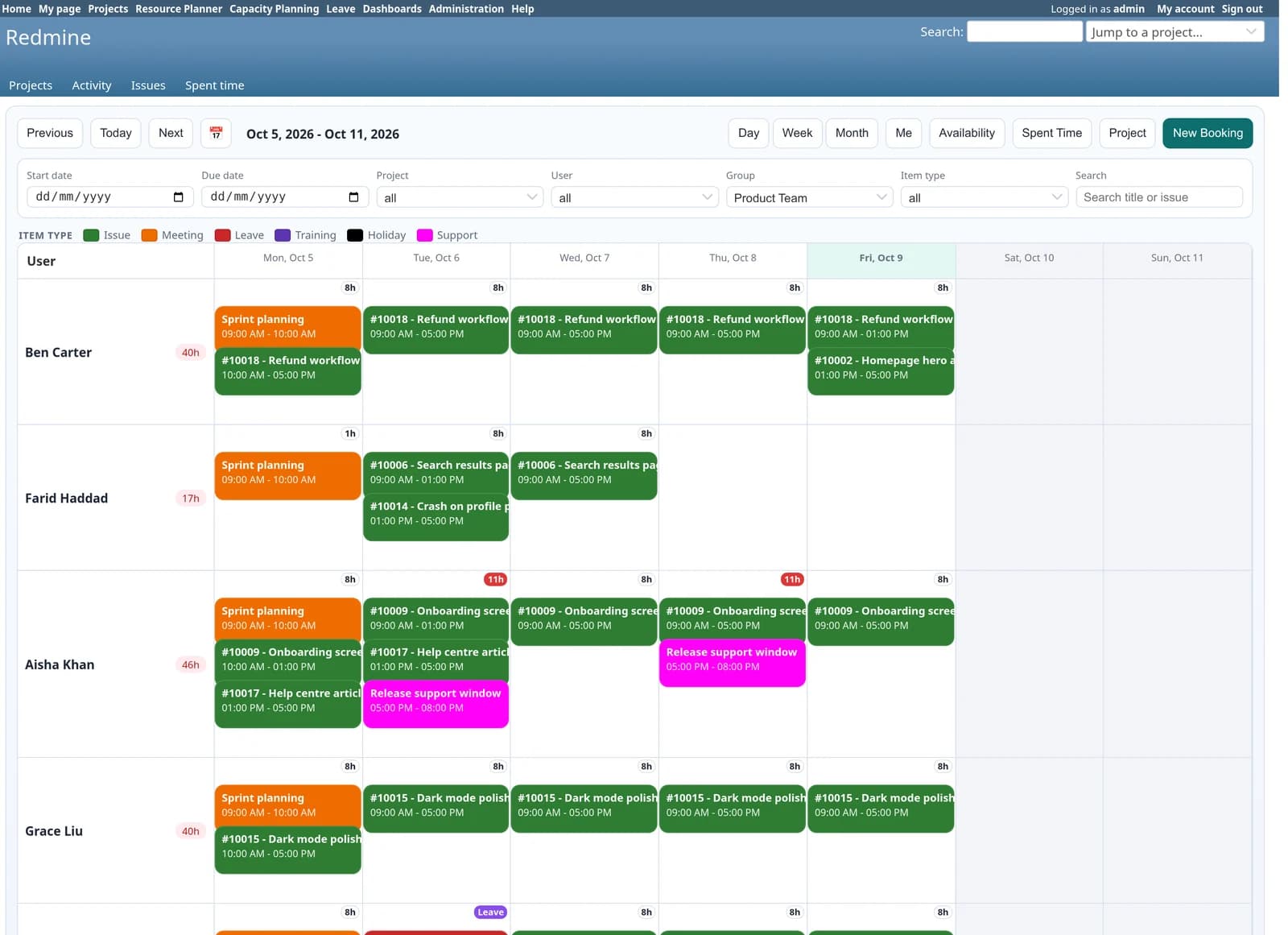Expand the Group dropdown showing Product Team
This screenshot has height=935, width=1288.
coord(809,197)
